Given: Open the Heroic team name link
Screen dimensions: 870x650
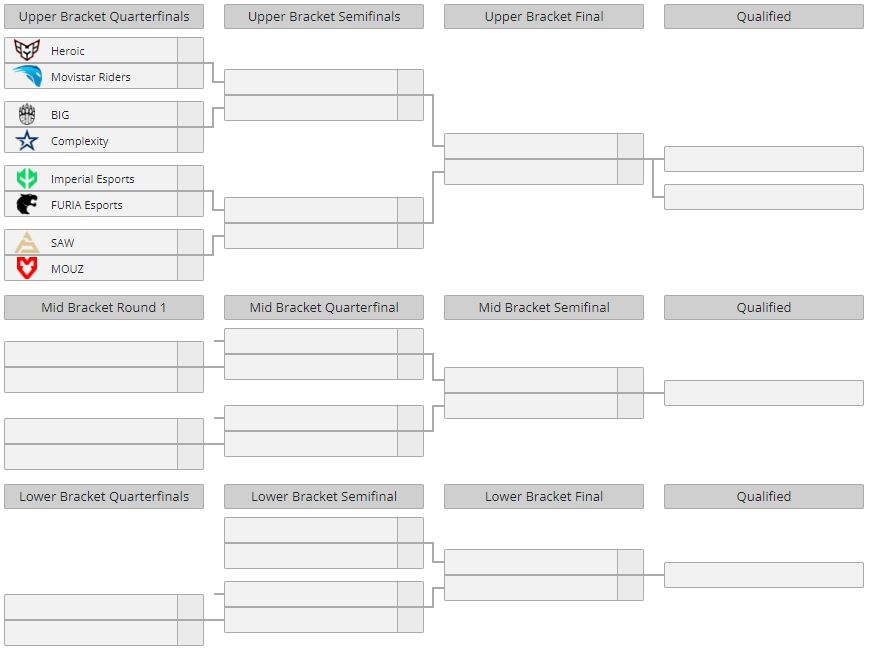Looking at the screenshot, I should (68, 51).
